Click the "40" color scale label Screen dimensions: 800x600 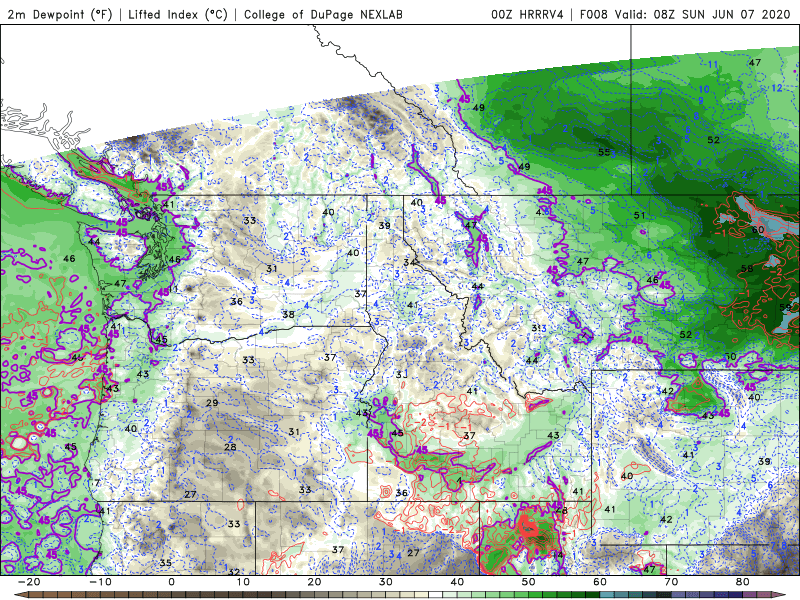click(x=457, y=582)
